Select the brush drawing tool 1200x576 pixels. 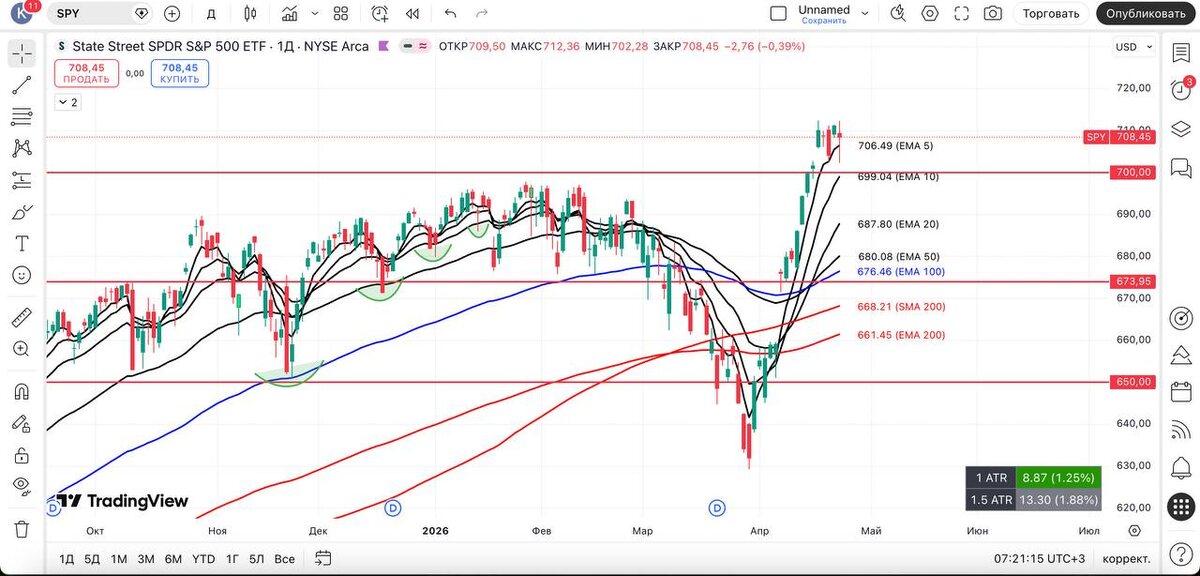(22, 212)
